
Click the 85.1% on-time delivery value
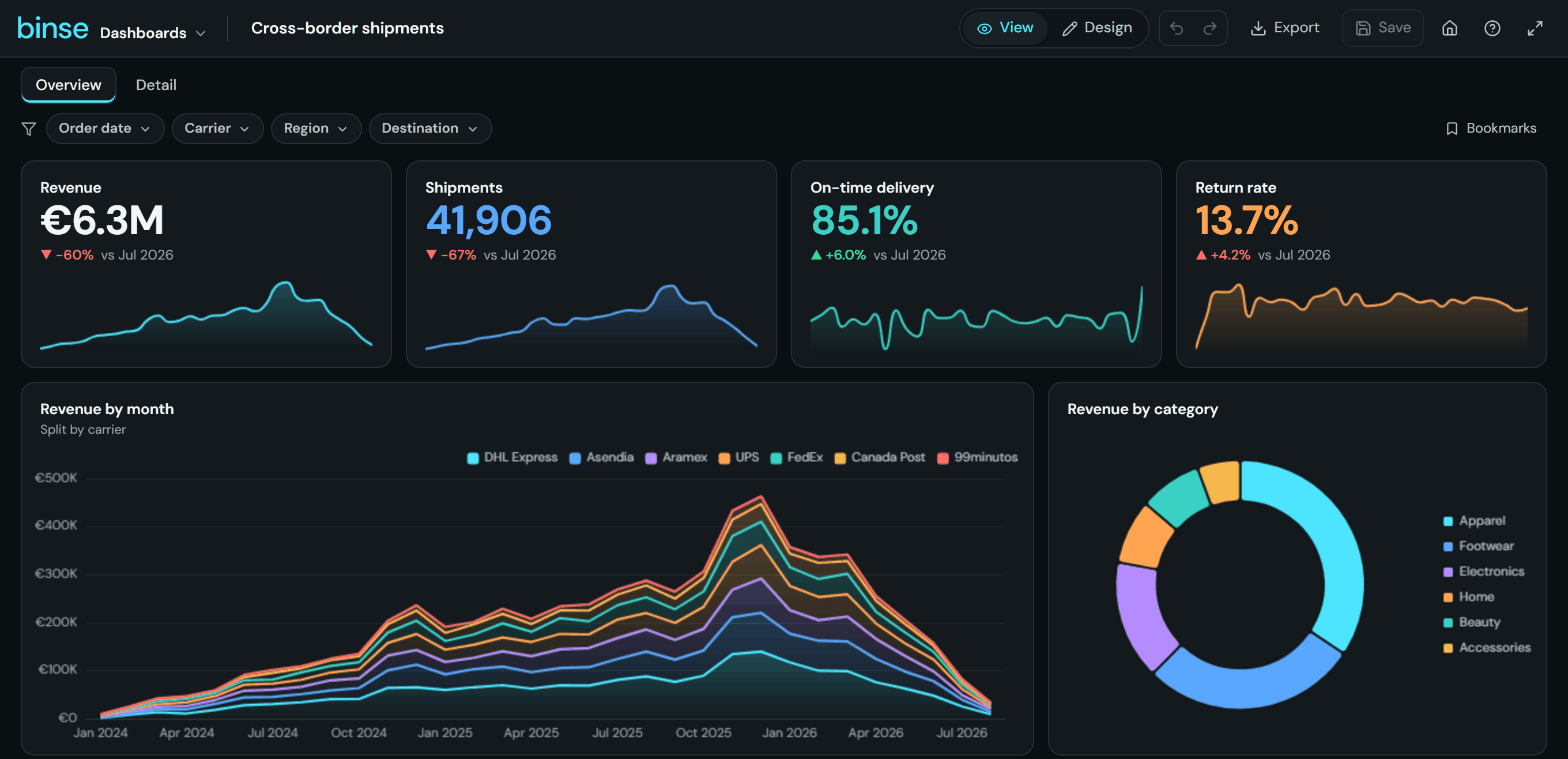tap(864, 220)
